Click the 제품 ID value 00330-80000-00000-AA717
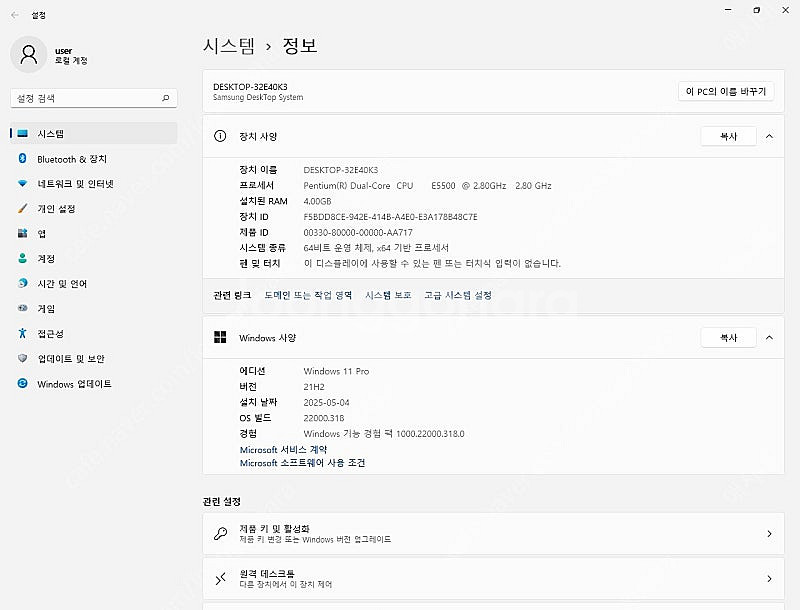800x610 pixels. (x=358, y=232)
